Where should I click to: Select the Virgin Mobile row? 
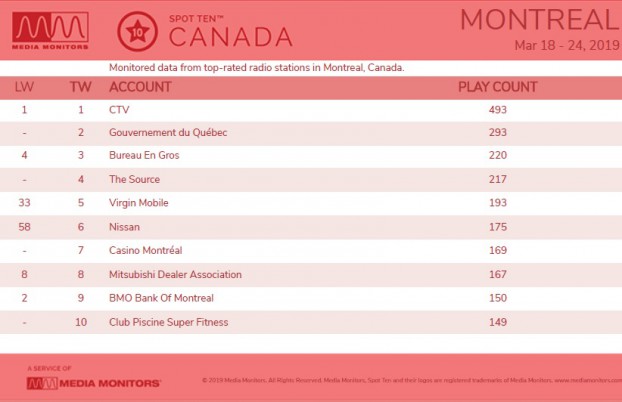point(311,203)
